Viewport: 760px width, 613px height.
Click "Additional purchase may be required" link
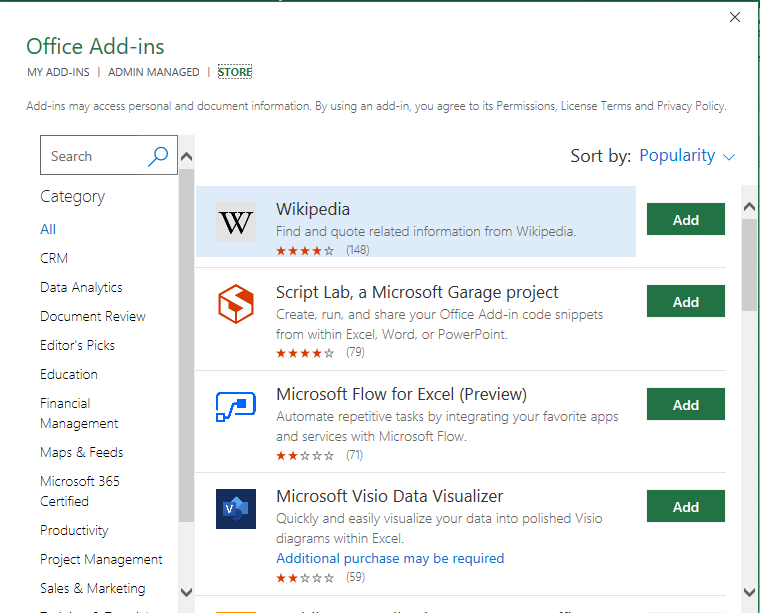coord(390,558)
